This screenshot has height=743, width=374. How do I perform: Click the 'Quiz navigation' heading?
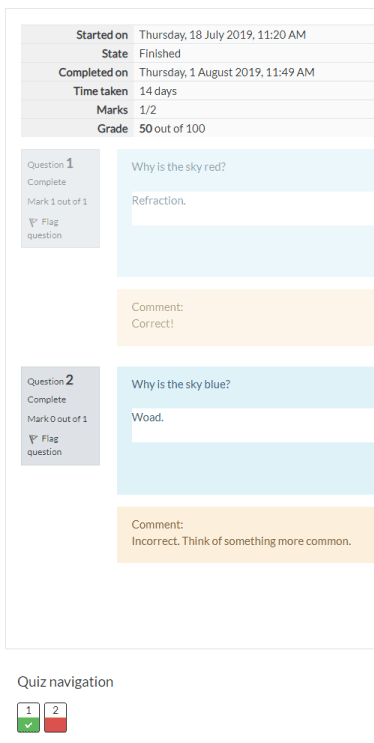(65, 682)
